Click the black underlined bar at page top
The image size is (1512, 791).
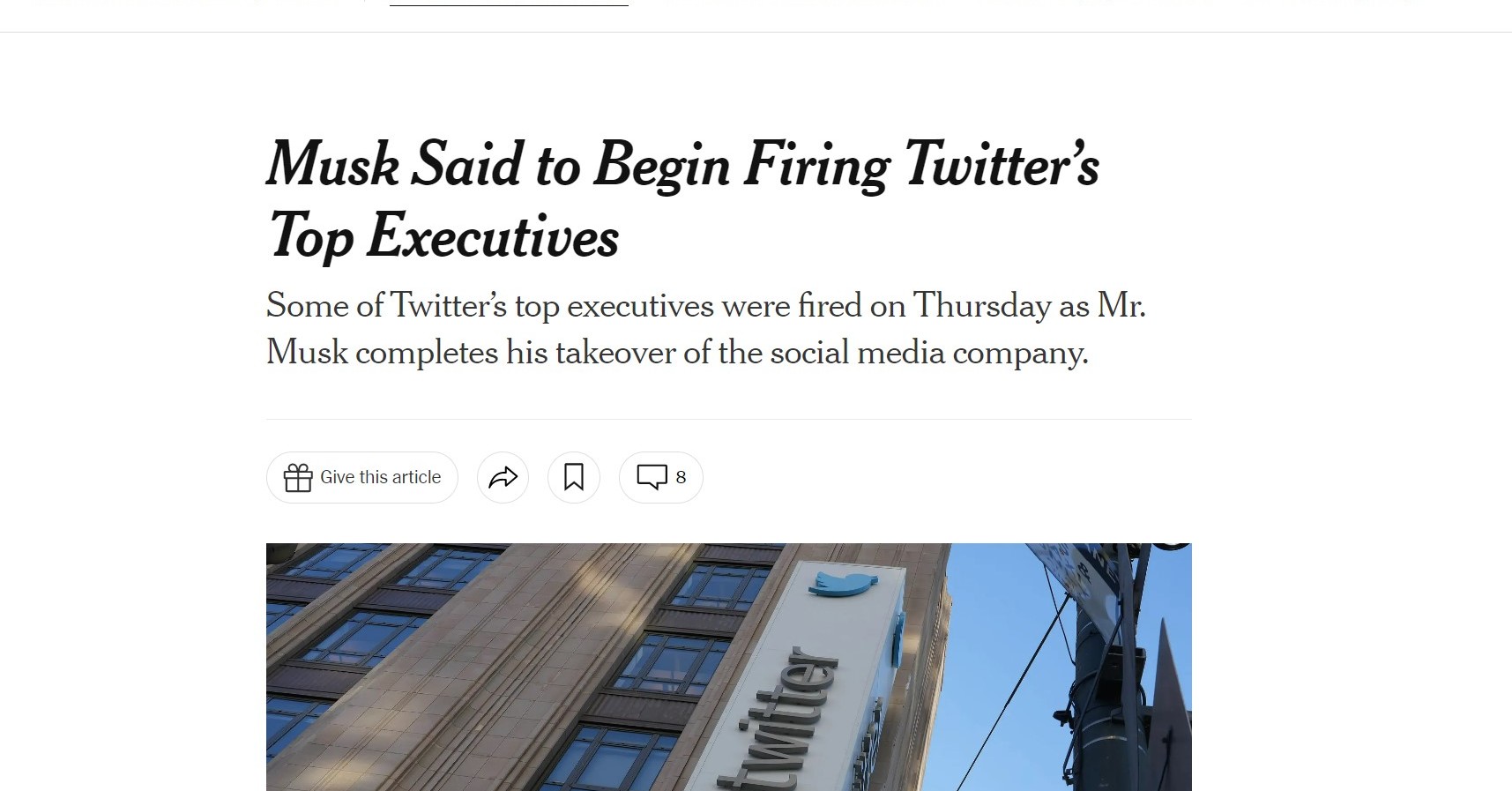point(509,5)
